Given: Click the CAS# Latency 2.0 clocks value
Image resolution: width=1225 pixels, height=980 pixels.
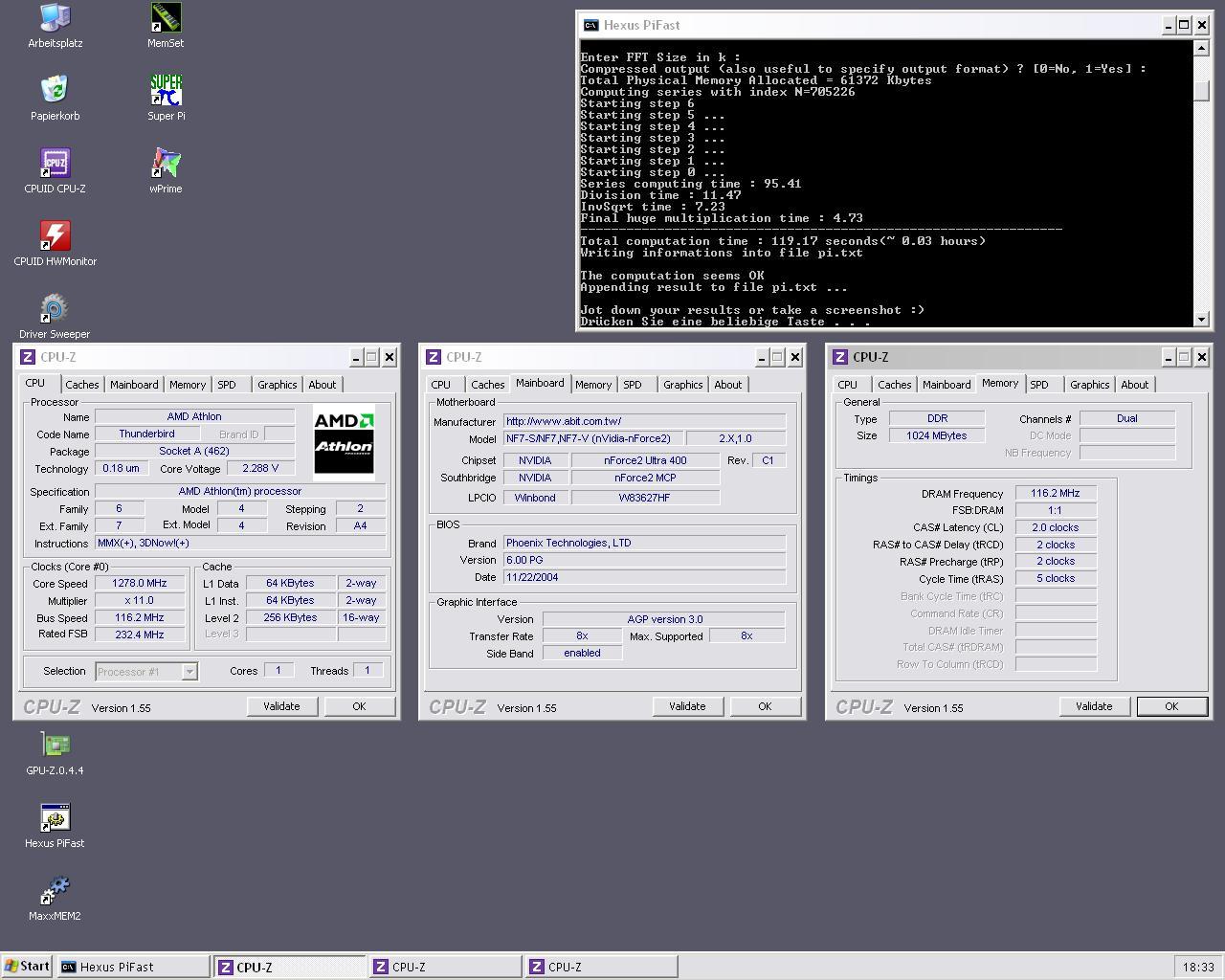Looking at the screenshot, I should 1056,527.
